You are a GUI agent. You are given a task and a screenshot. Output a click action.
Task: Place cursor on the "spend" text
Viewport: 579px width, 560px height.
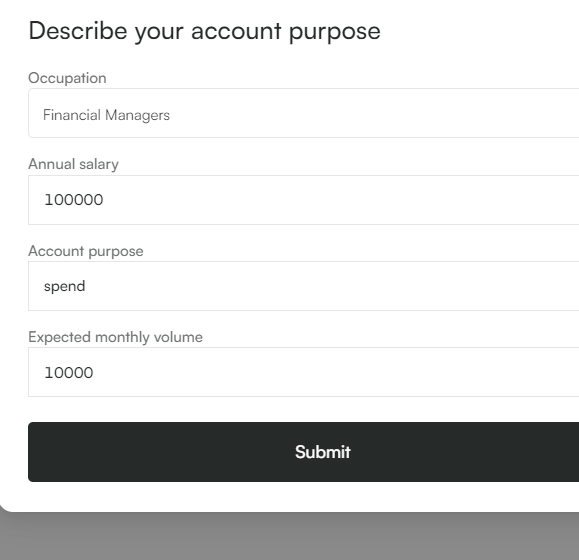coord(65,287)
